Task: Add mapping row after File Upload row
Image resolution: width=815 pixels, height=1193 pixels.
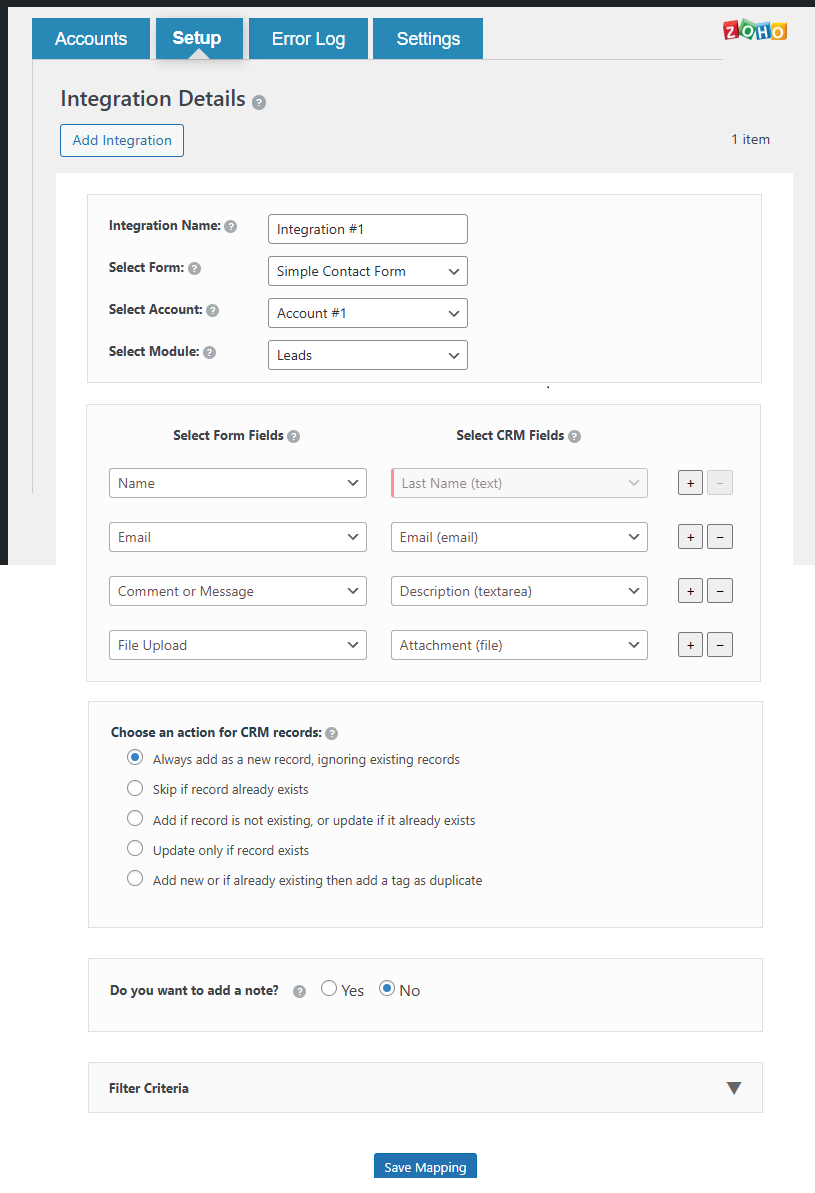Action: 690,645
